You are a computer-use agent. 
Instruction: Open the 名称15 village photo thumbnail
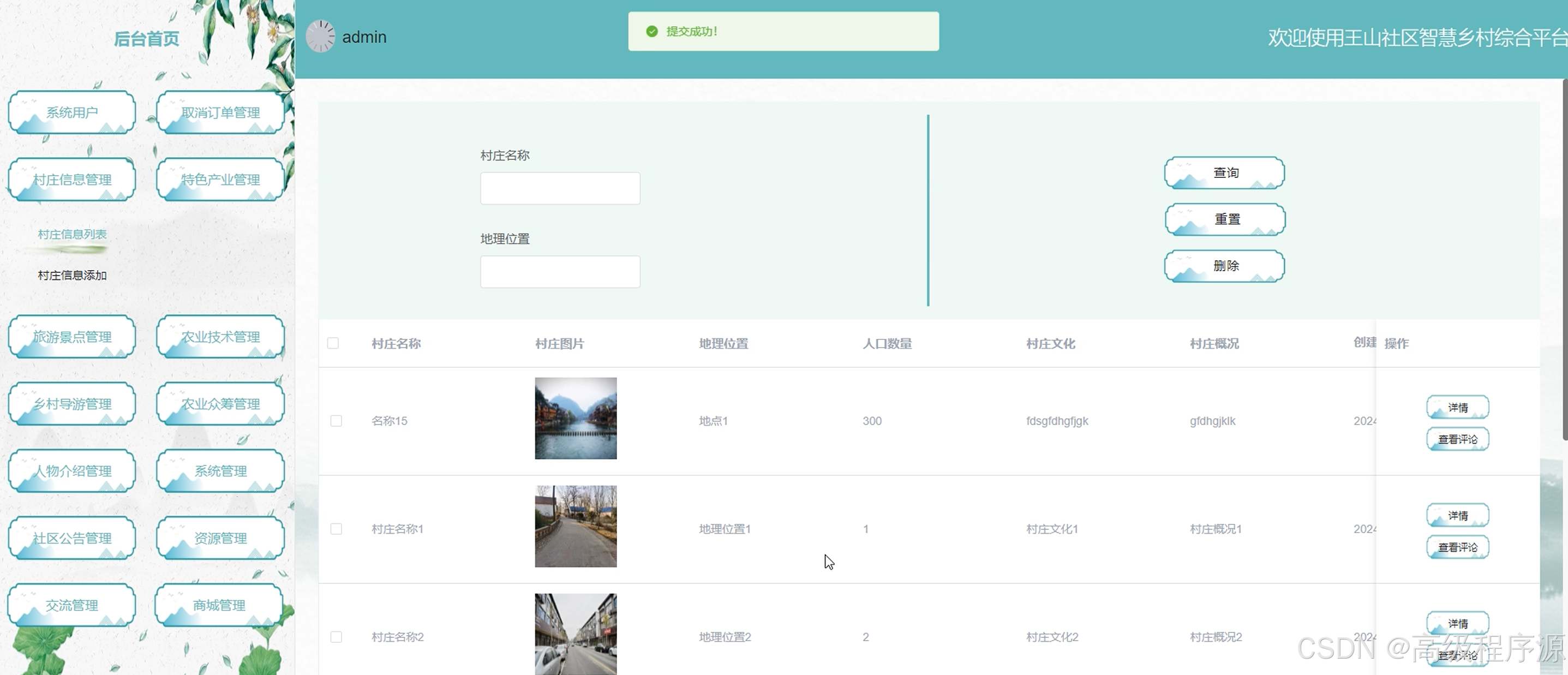[575, 419]
